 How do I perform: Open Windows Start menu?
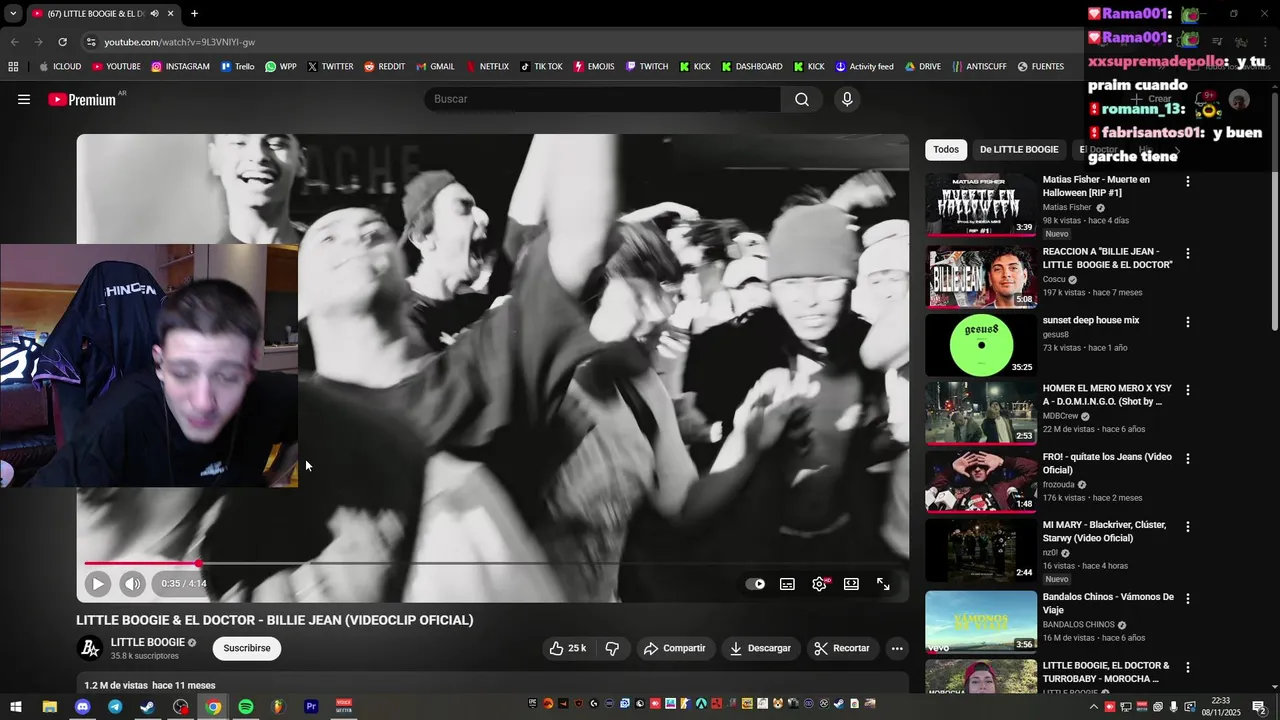[16, 707]
